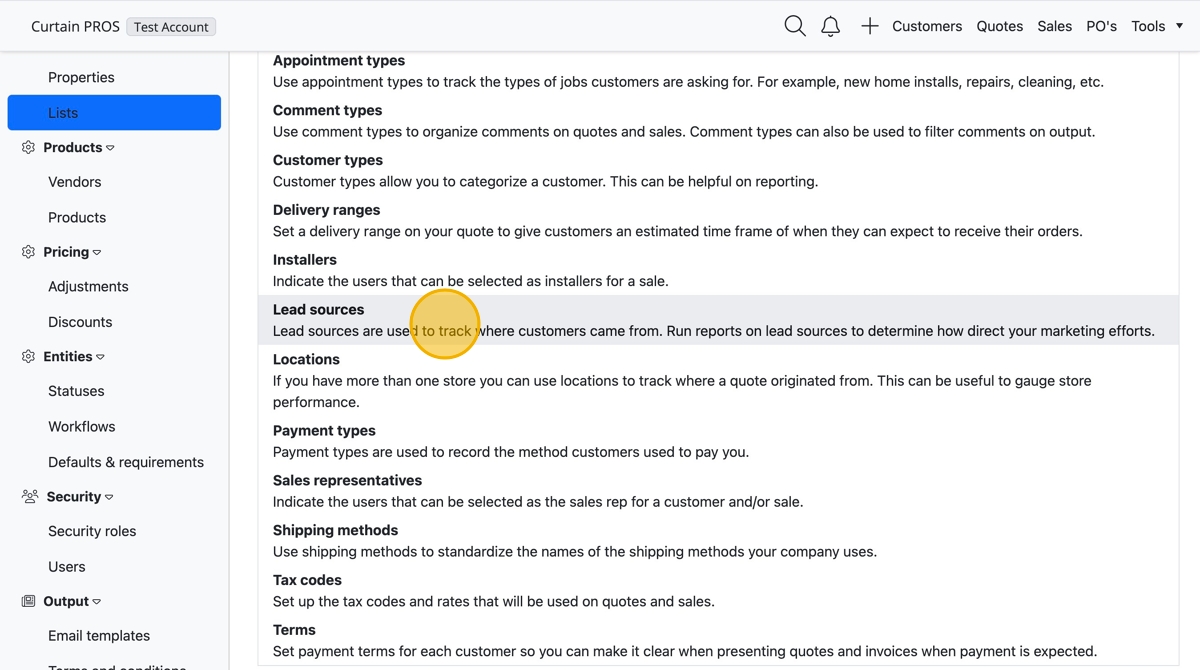Click the Curtain PROS brand name
Screen dimensions: 1200x670
point(75,26)
